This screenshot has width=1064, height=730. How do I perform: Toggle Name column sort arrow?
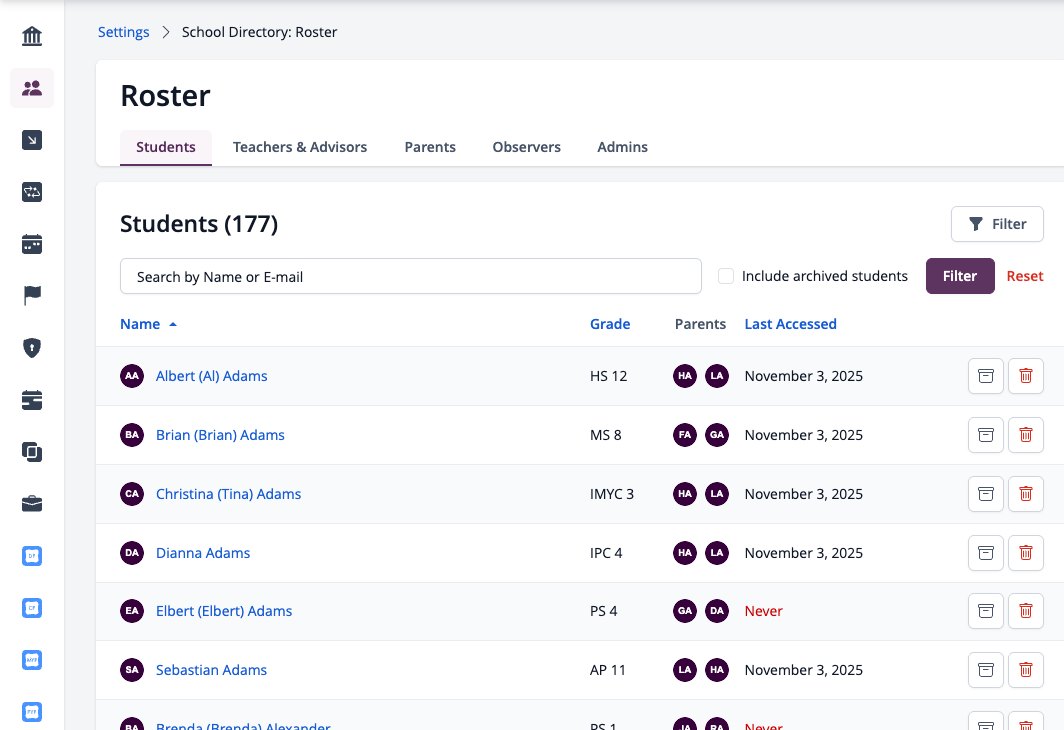[x=173, y=324]
